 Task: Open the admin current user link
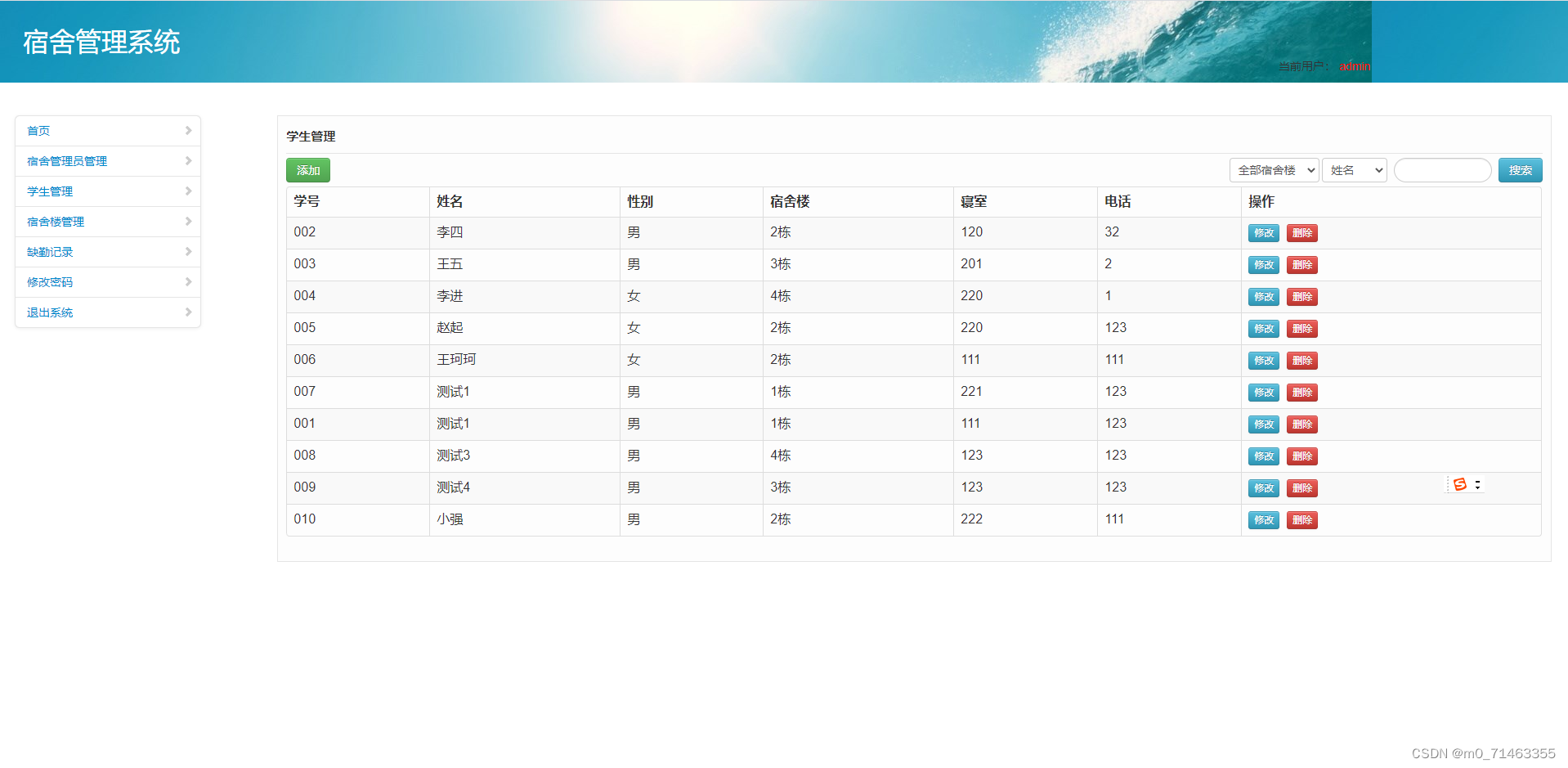click(x=1353, y=66)
